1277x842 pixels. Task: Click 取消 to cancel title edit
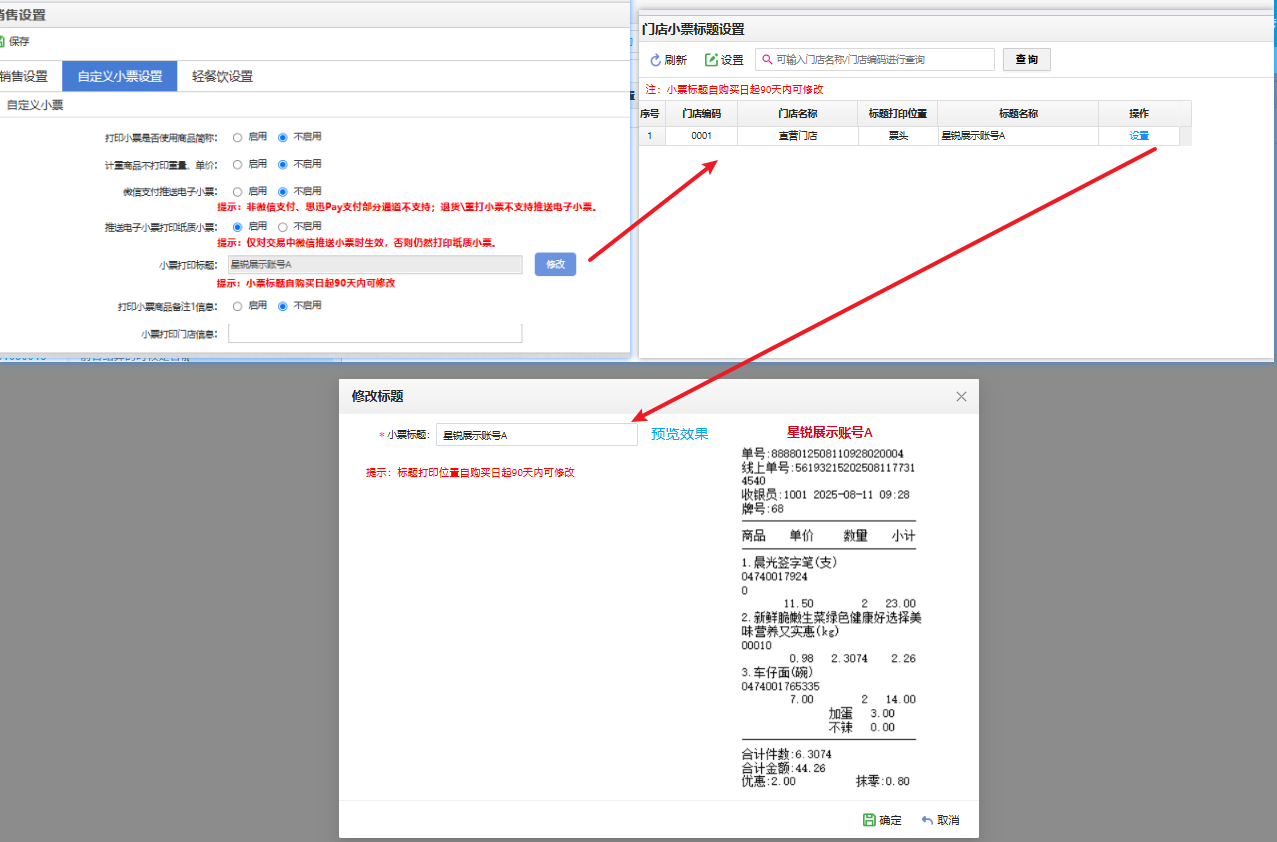tap(939, 820)
